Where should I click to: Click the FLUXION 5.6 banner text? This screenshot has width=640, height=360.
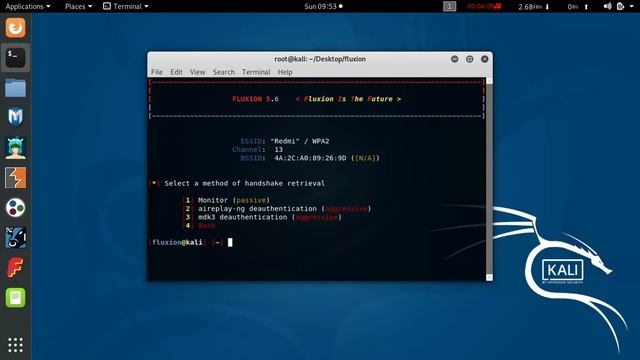pos(256,99)
